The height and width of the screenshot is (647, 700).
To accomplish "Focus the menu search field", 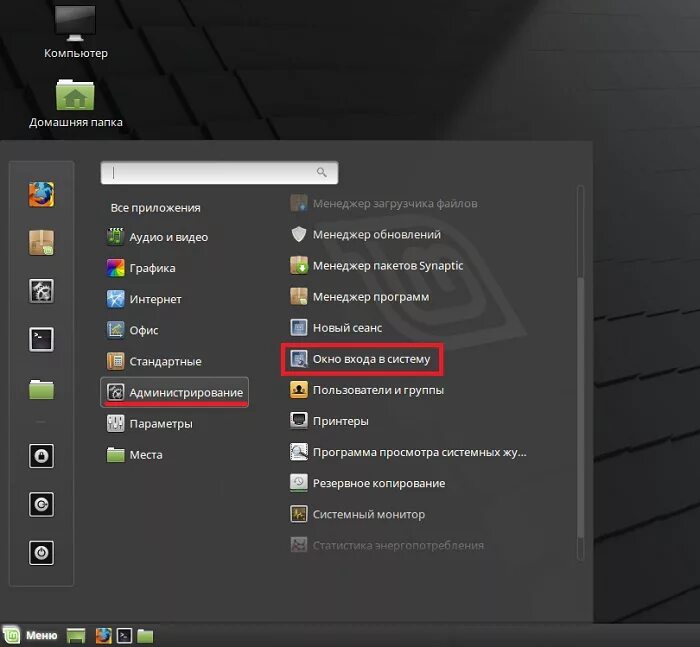I will click(x=219, y=172).
